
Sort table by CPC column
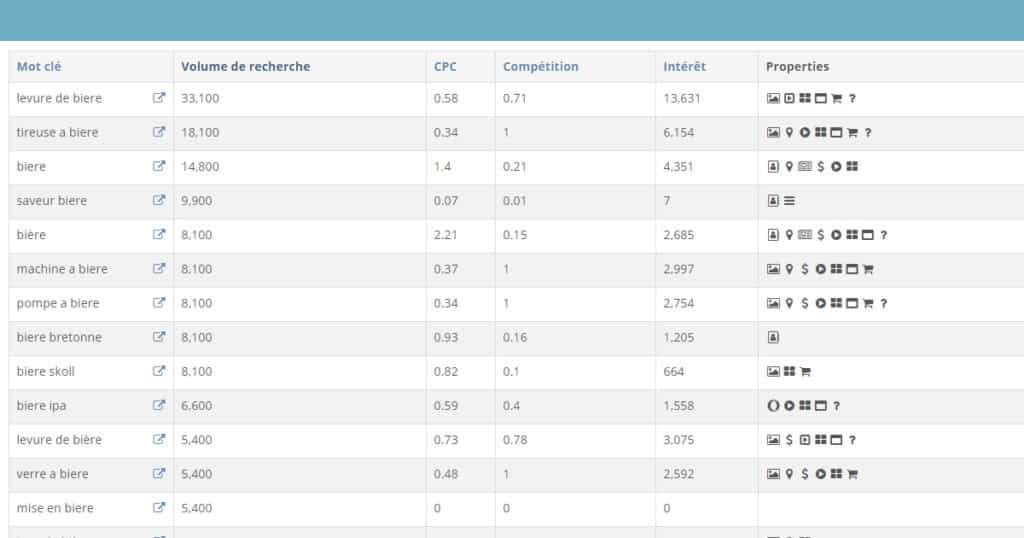click(445, 67)
